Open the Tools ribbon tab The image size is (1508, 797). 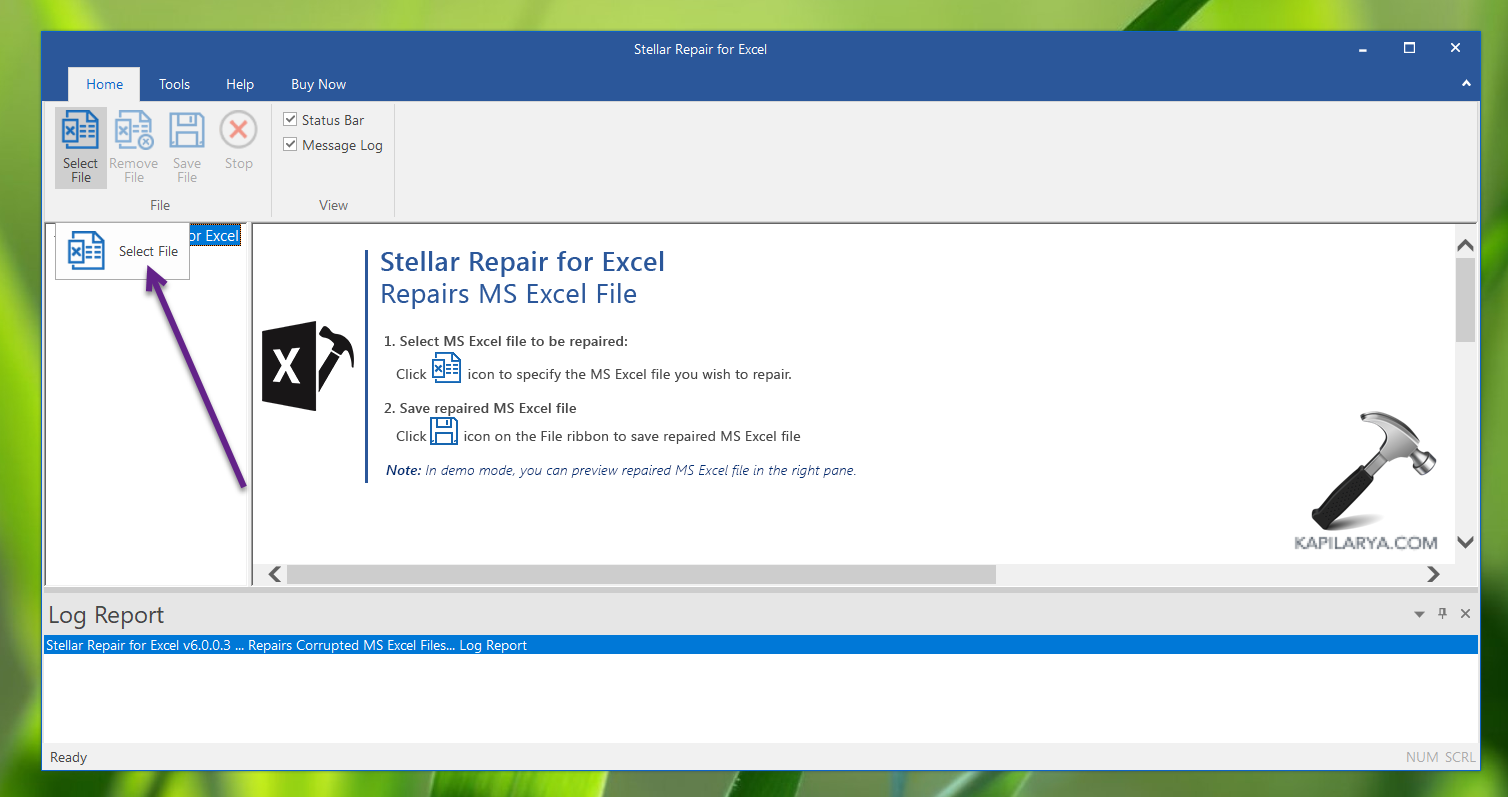174,84
